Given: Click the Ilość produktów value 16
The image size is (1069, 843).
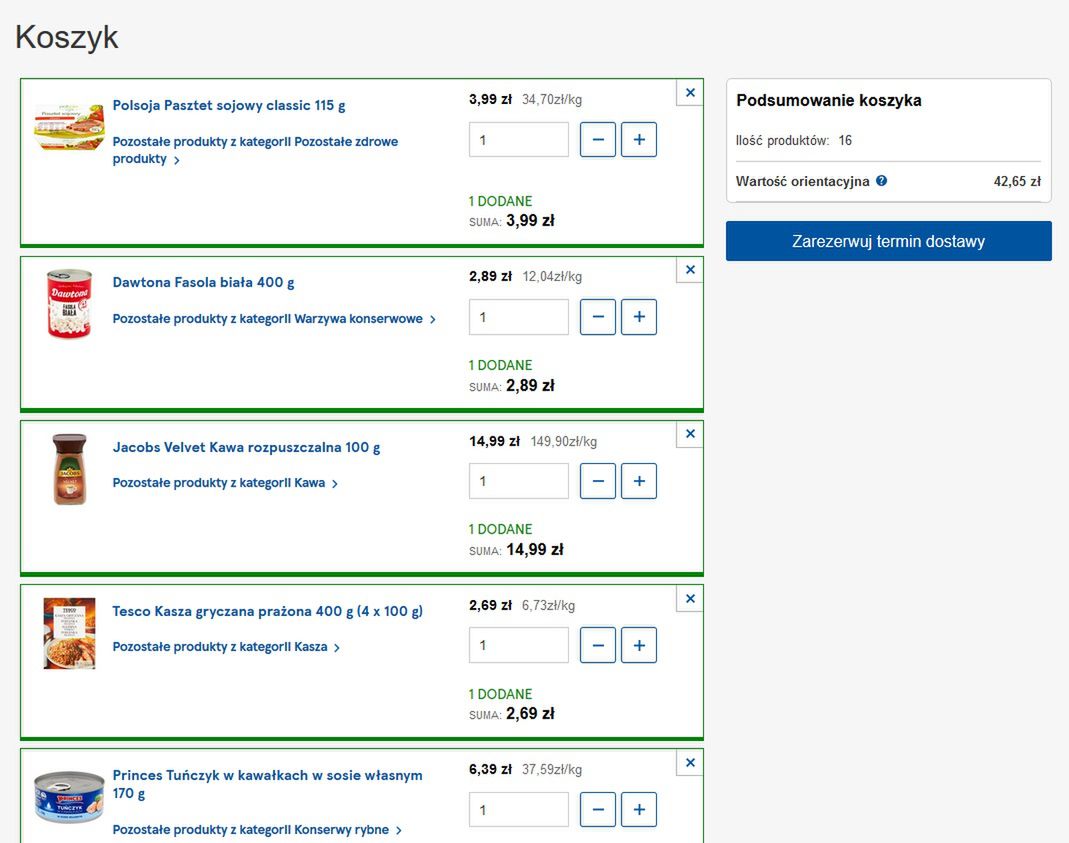Looking at the screenshot, I should pos(845,140).
